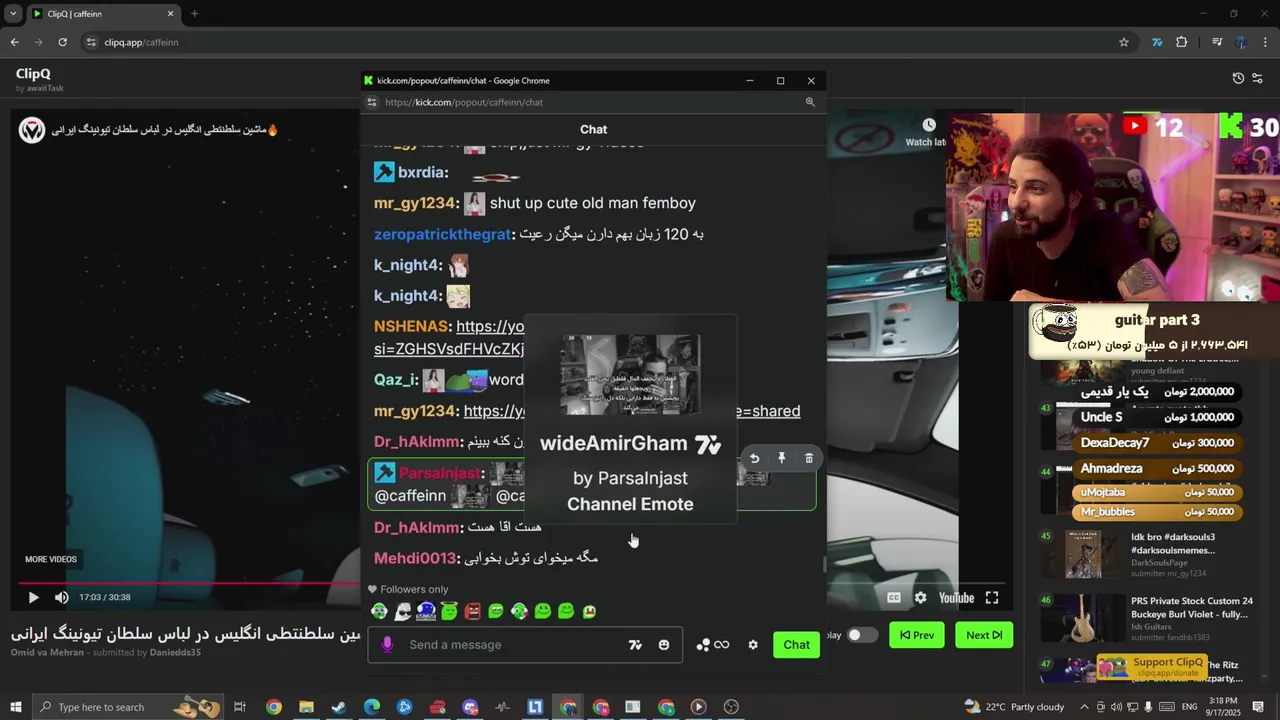Bookmark this page with the star icon
Image resolution: width=1280 pixels, height=720 pixels.
tap(1124, 42)
